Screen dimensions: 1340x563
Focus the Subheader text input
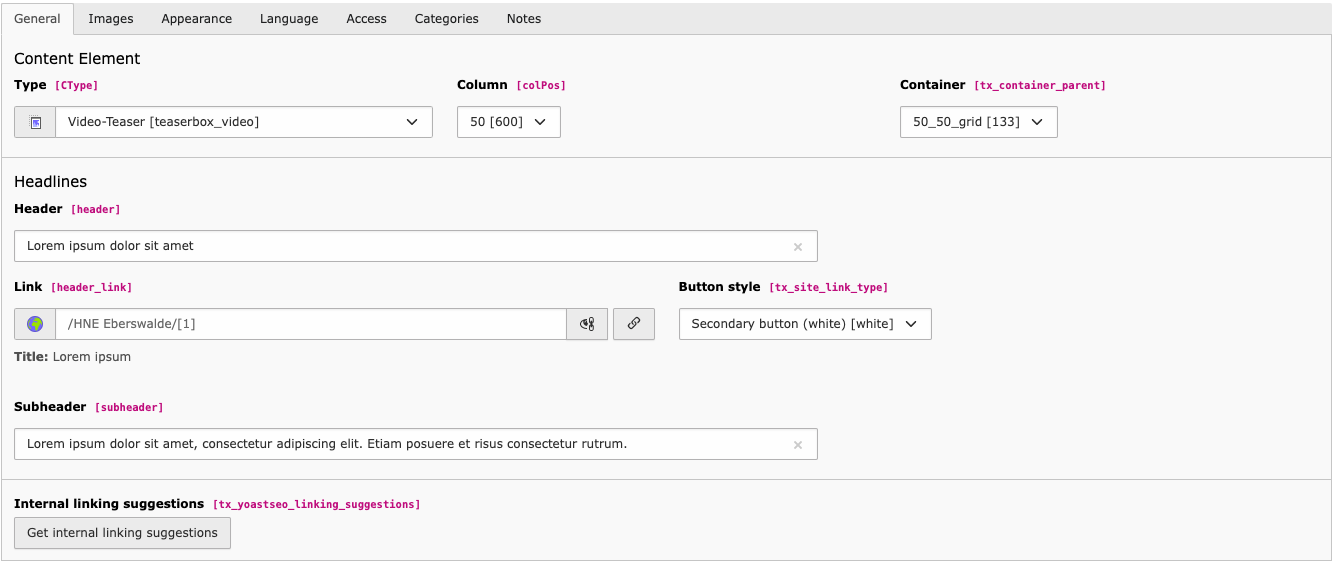[x=400, y=444]
